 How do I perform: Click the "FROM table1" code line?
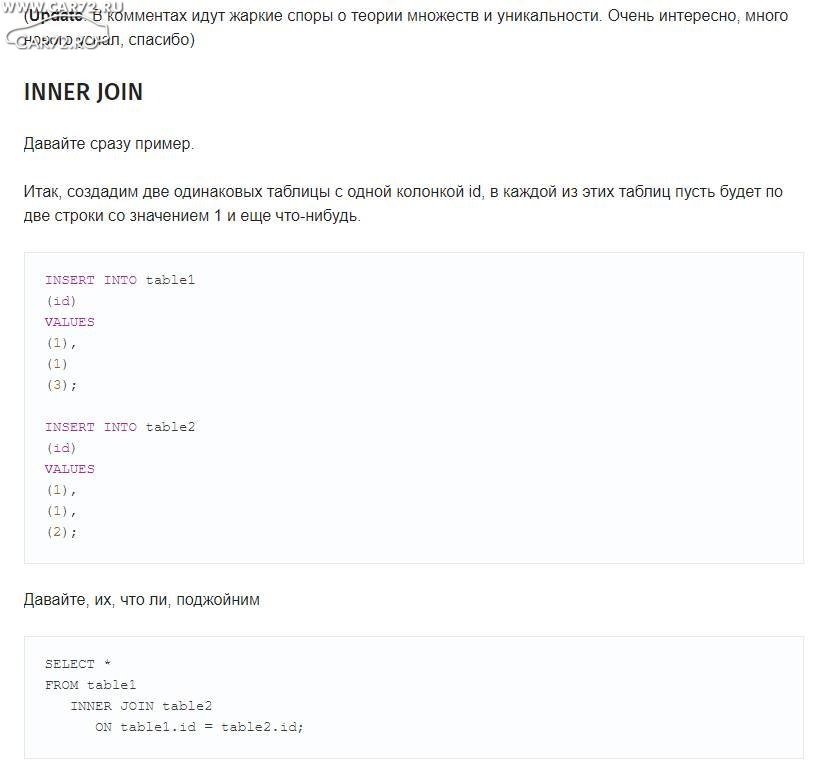coord(90,685)
